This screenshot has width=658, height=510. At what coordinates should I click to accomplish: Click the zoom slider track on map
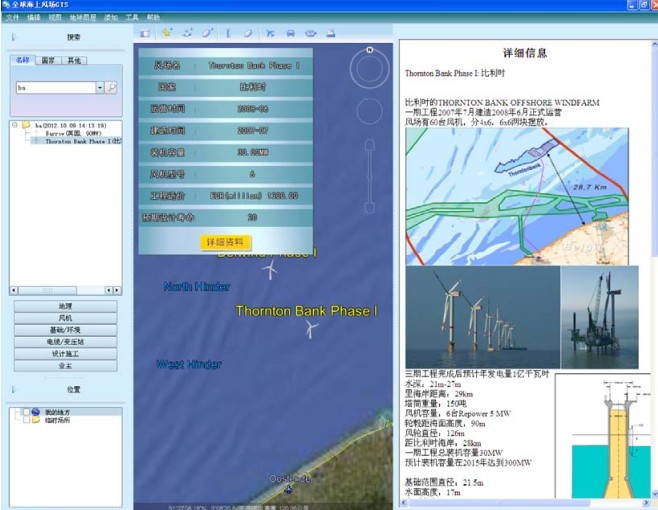370,176
